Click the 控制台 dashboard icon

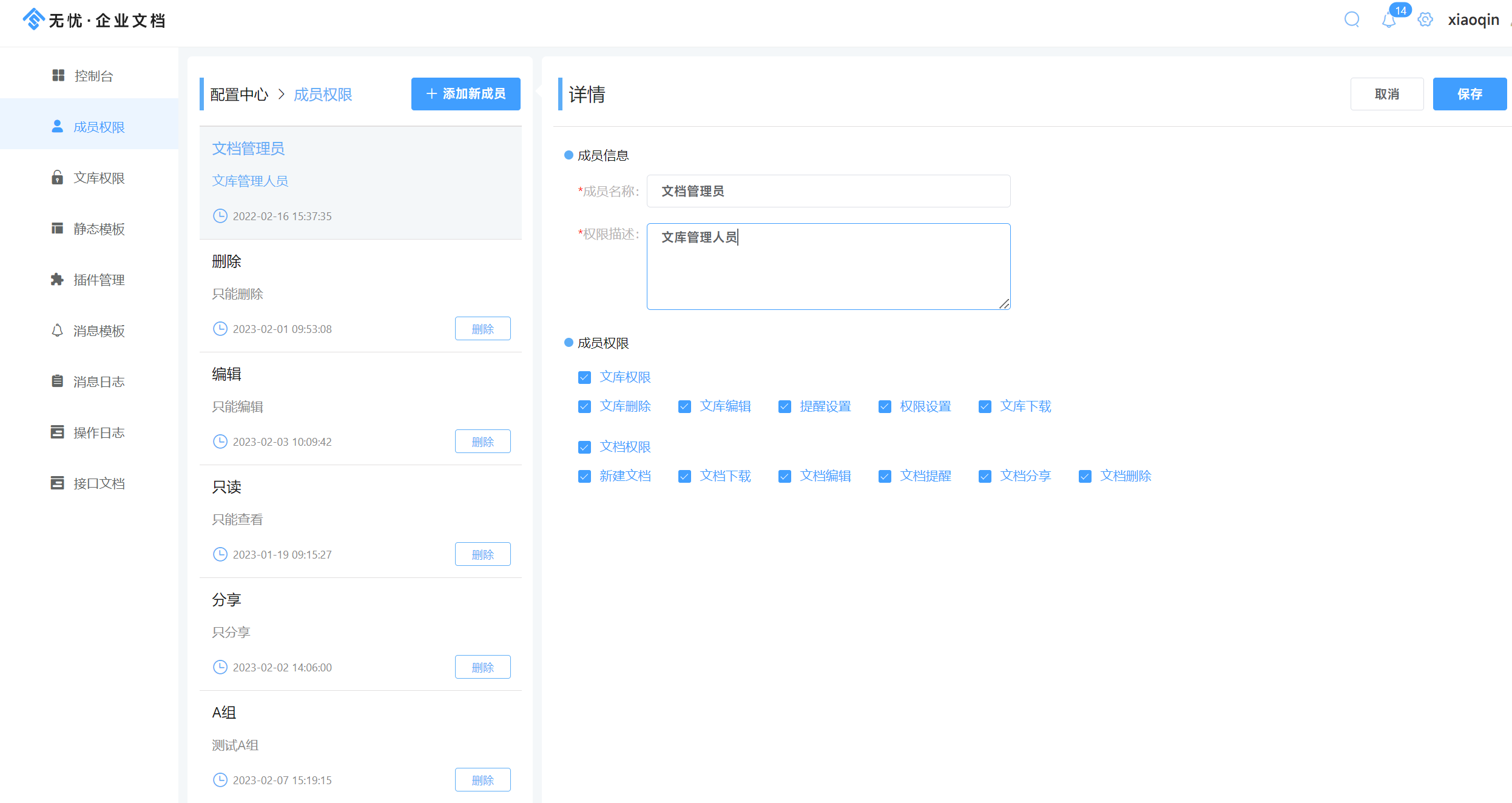point(58,75)
